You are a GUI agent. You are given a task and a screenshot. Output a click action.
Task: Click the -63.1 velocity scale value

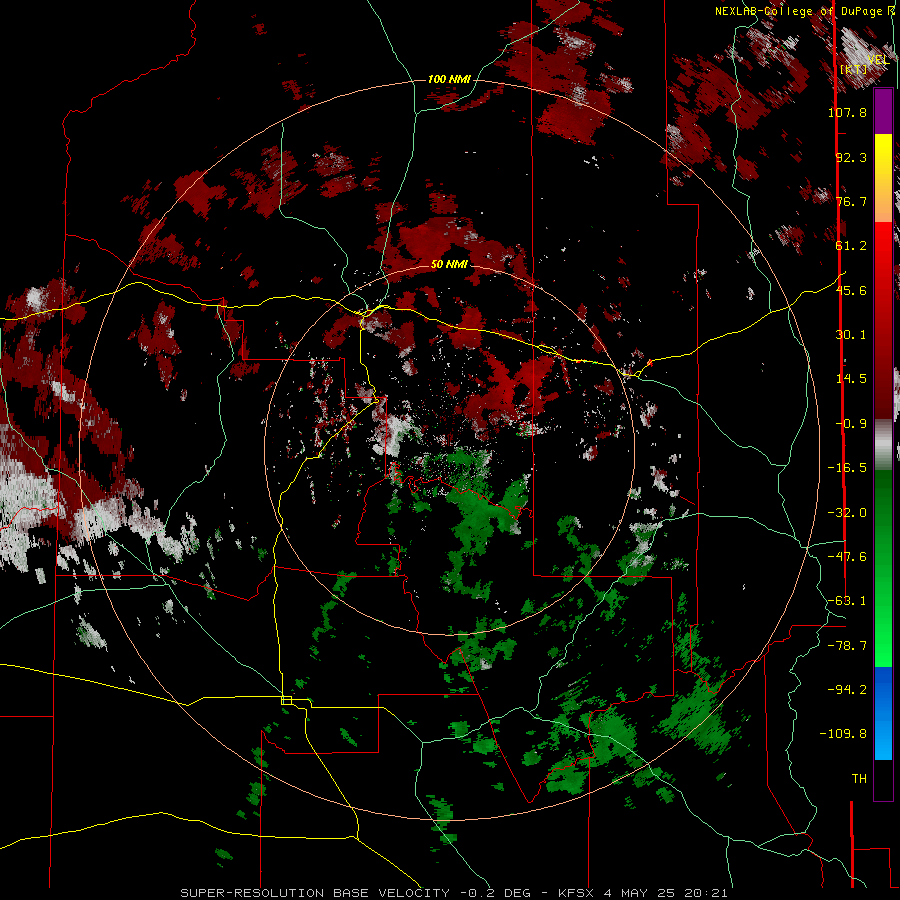847,601
